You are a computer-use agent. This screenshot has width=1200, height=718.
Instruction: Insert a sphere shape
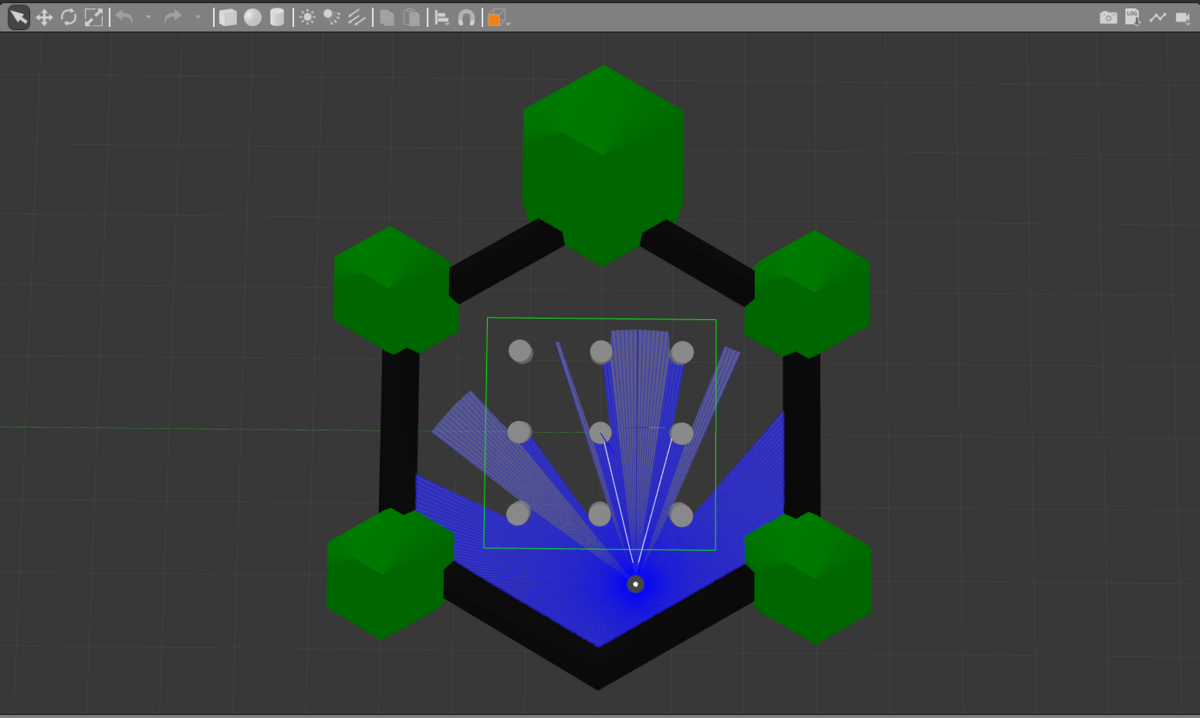(x=253, y=17)
